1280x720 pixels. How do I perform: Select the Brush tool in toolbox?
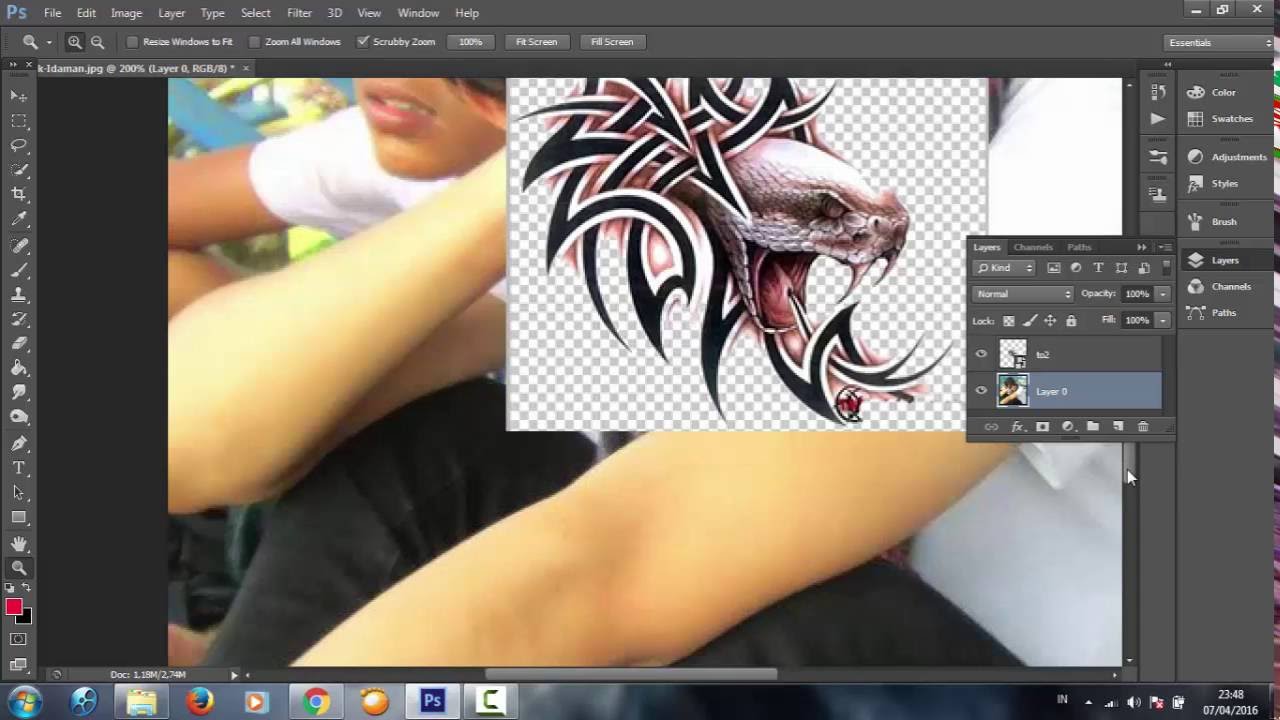pyautogui.click(x=19, y=270)
